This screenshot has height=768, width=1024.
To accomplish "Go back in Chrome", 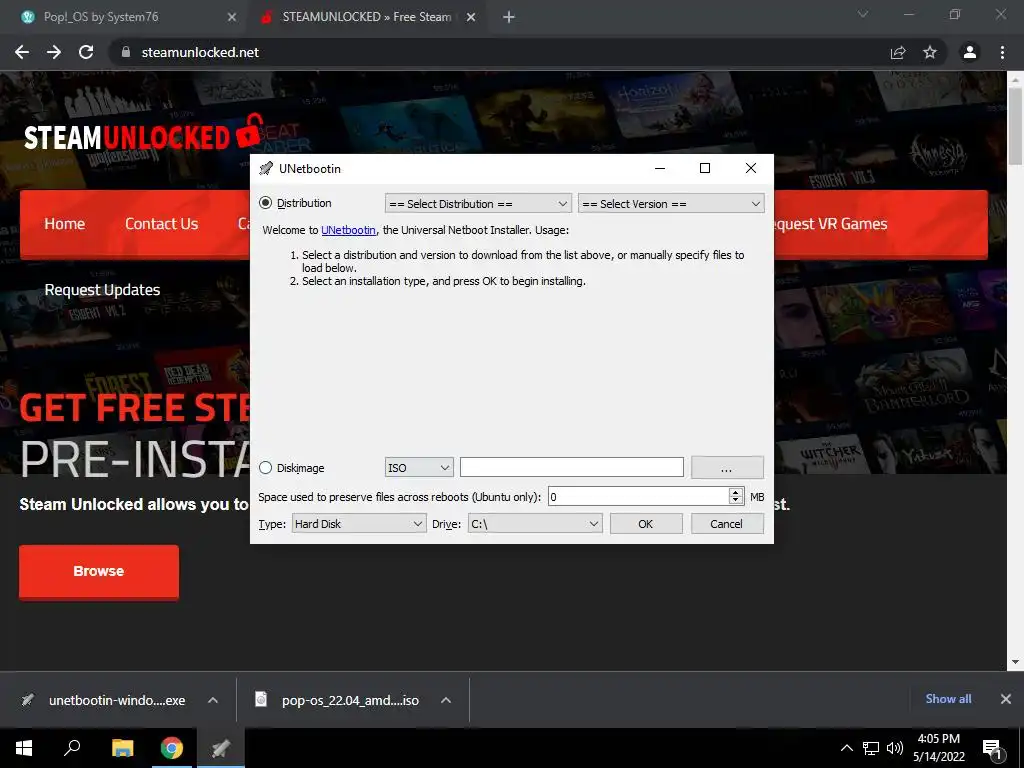I will [x=22, y=52].
